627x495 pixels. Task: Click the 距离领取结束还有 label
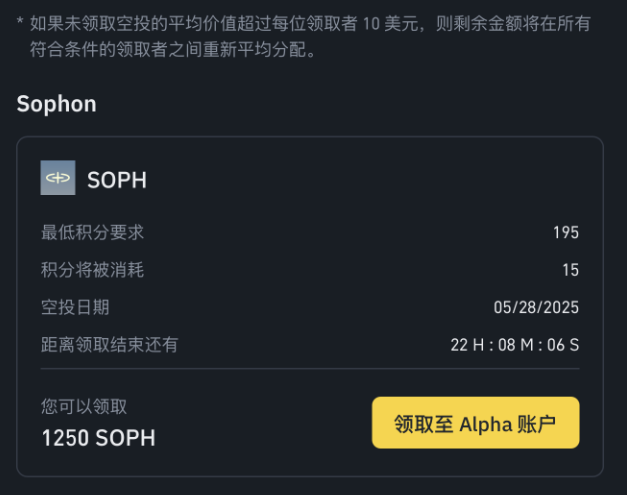click(110, 345)
